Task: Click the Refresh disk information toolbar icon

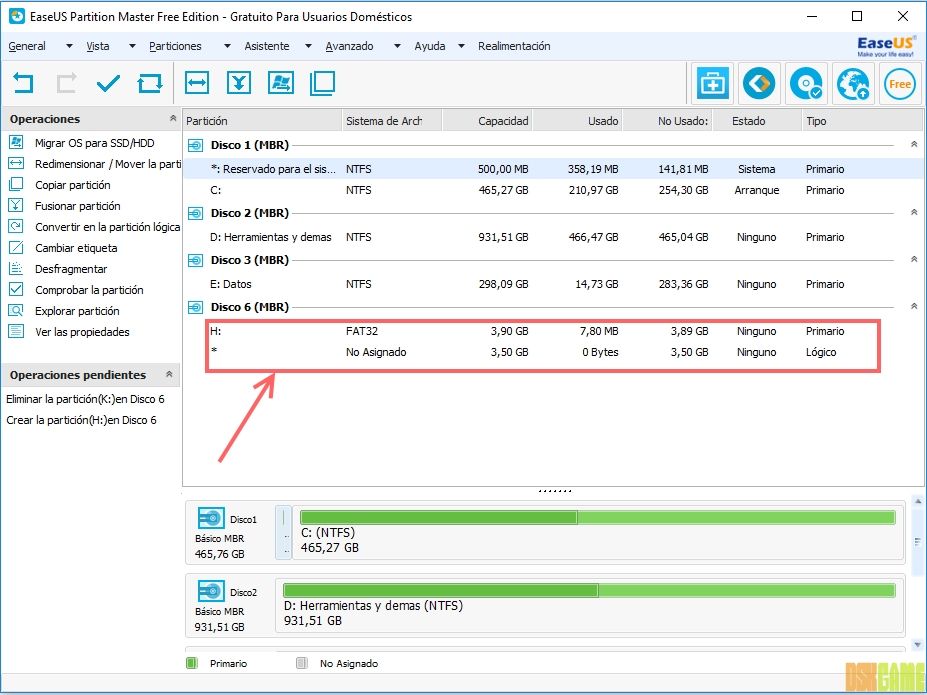Action: coord(150,83)
